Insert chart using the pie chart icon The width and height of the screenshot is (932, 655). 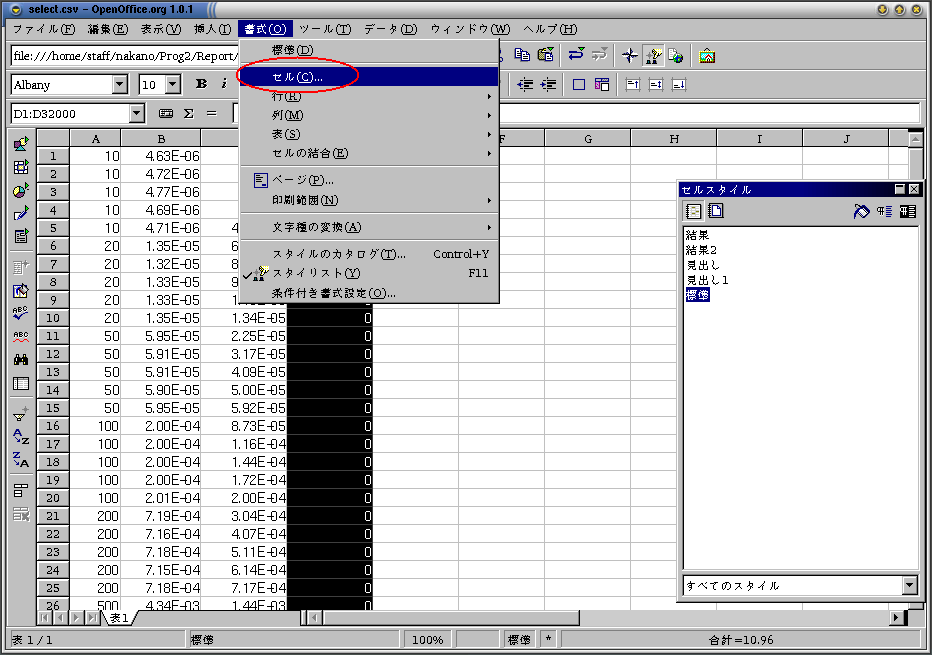coord(21,191)
